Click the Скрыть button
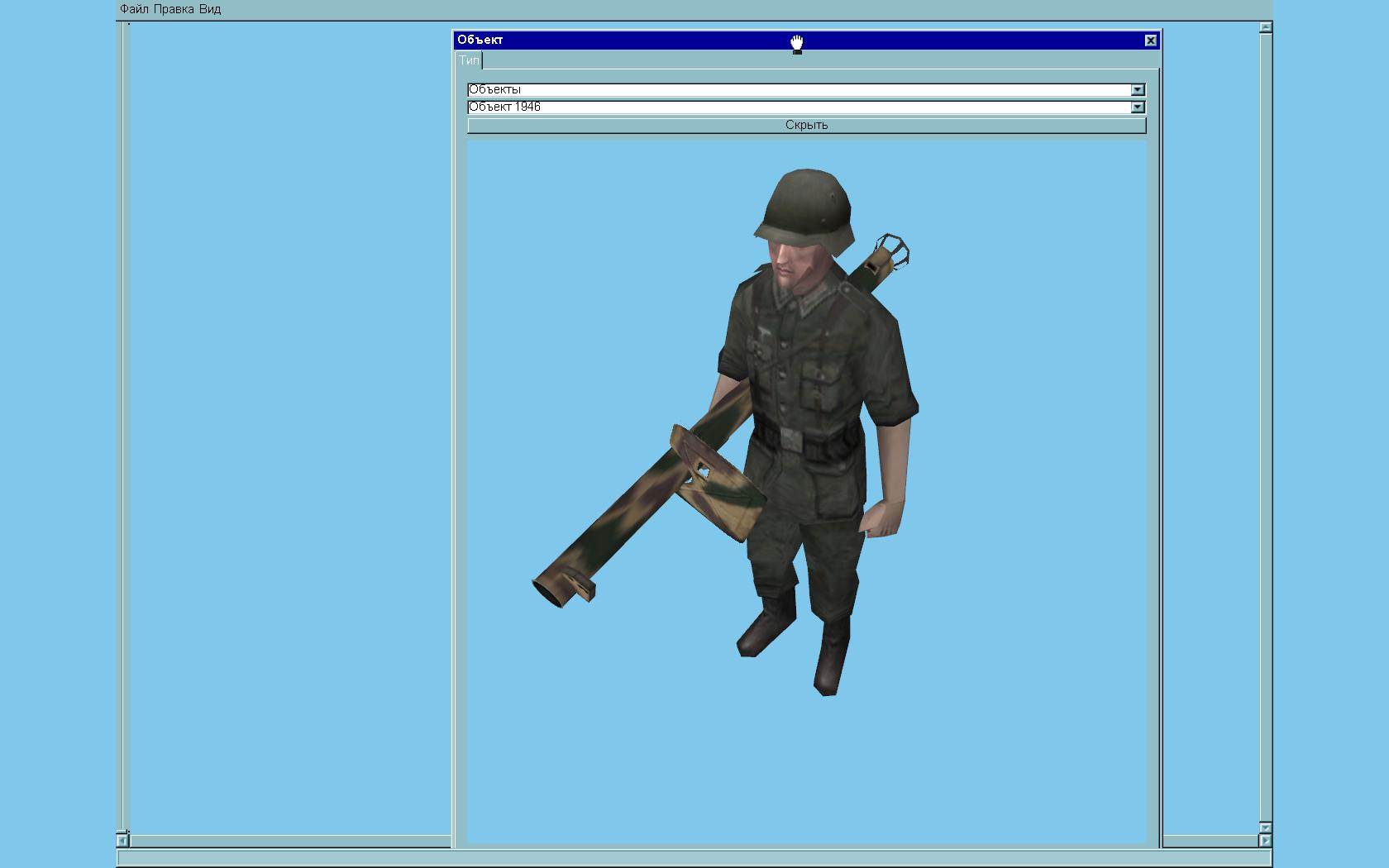1389x868 pixels. pyautogui.click(x=806, y=126)
